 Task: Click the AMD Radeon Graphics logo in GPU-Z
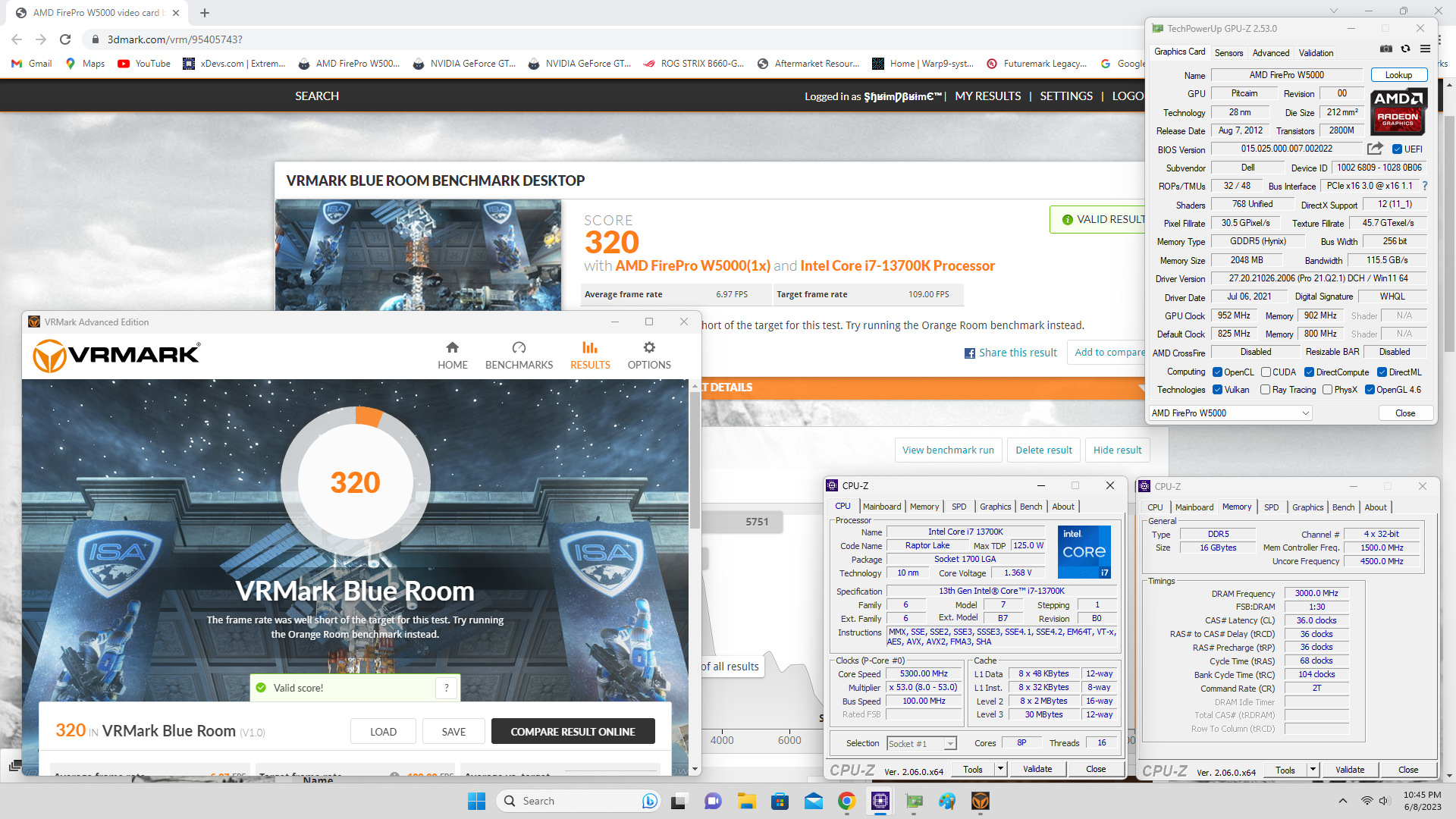[x=1398, y=111]
